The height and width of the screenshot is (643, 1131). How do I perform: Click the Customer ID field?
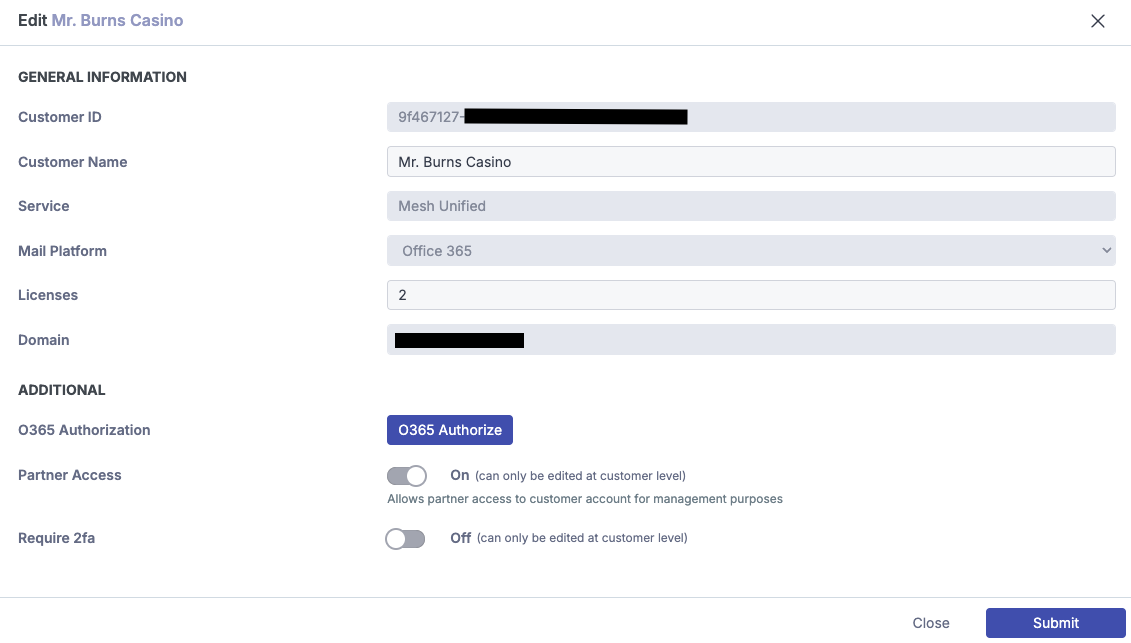click(x=751, y=116)
